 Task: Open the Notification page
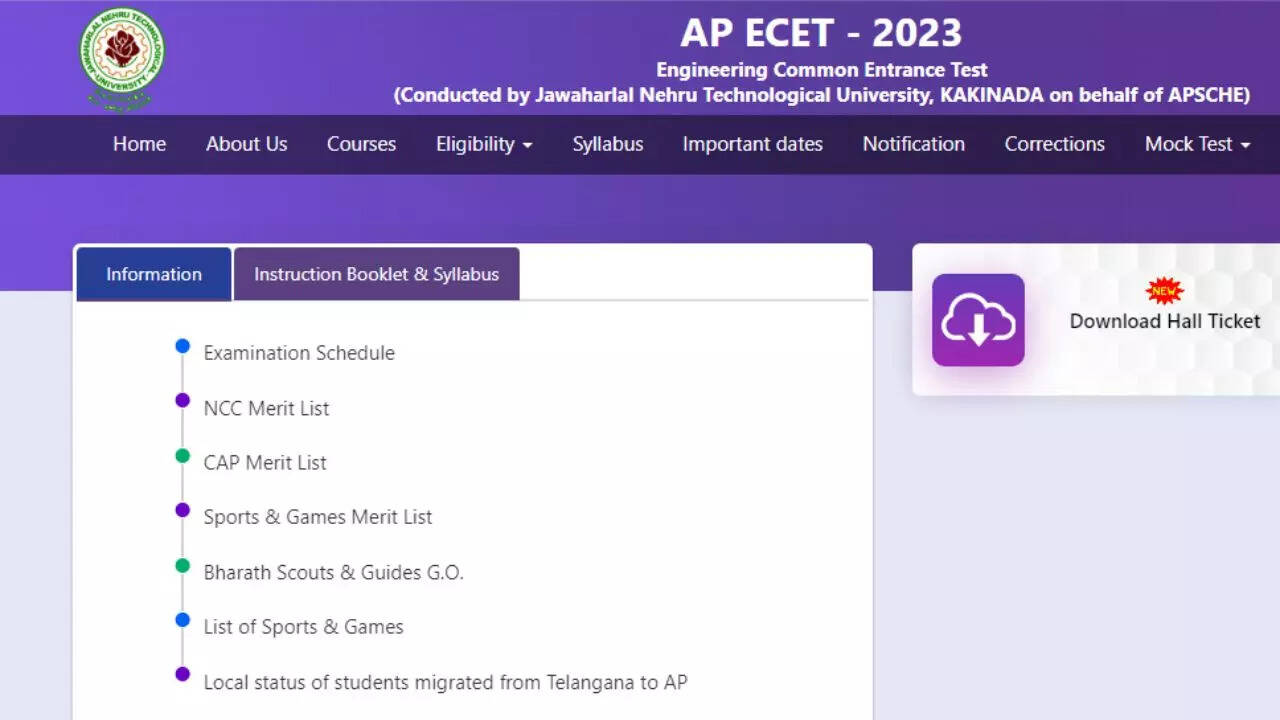click(913, 144)
